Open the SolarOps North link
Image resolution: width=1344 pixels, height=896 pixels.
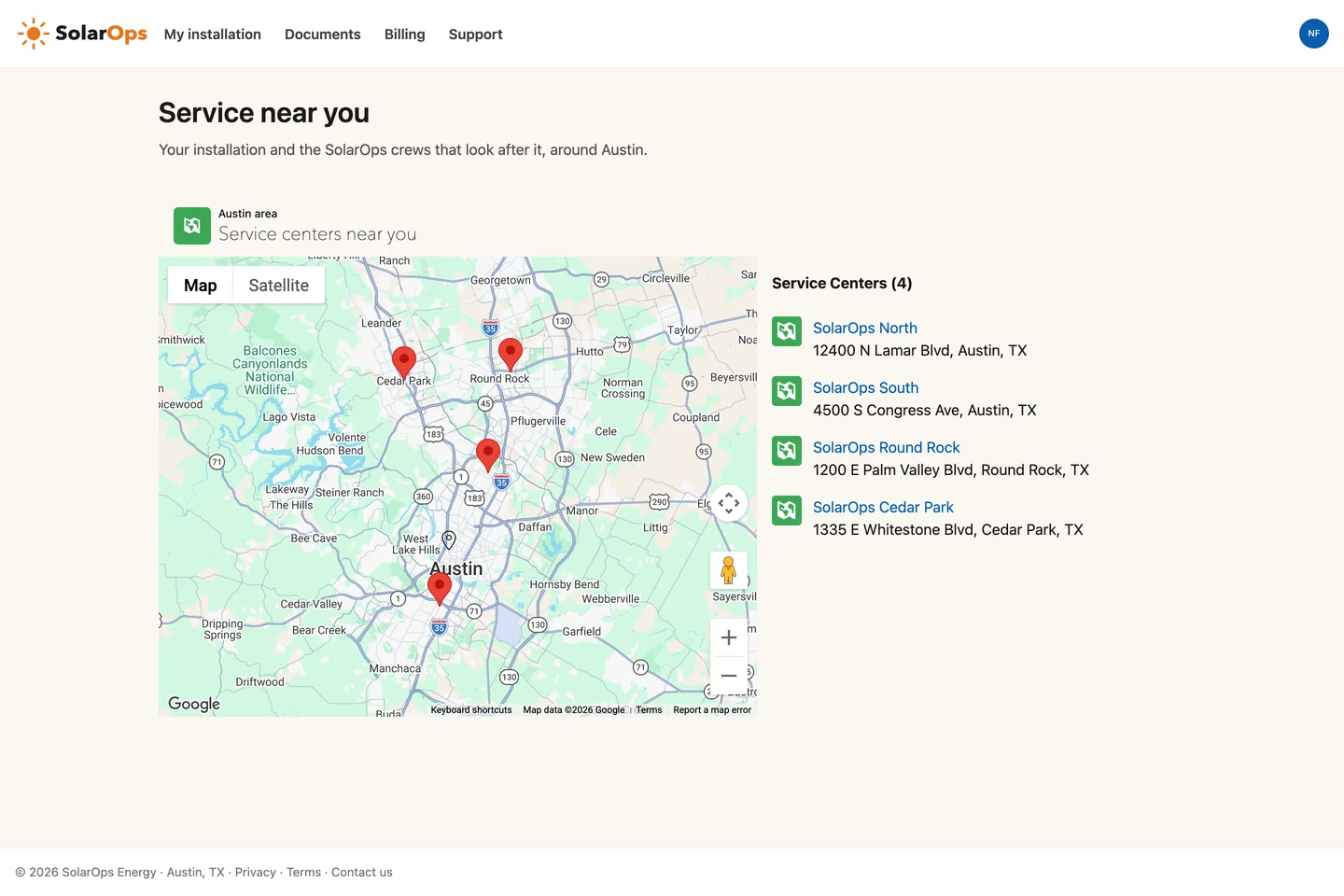[x=865, y=329]
